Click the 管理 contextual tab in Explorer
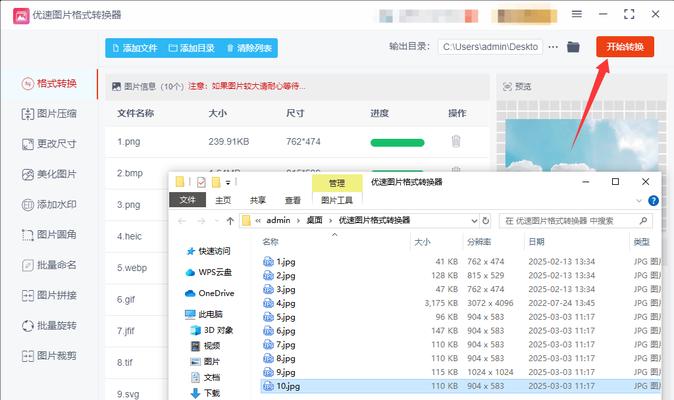Viewport: 674px width, 400px height. [x=337, y=183]
